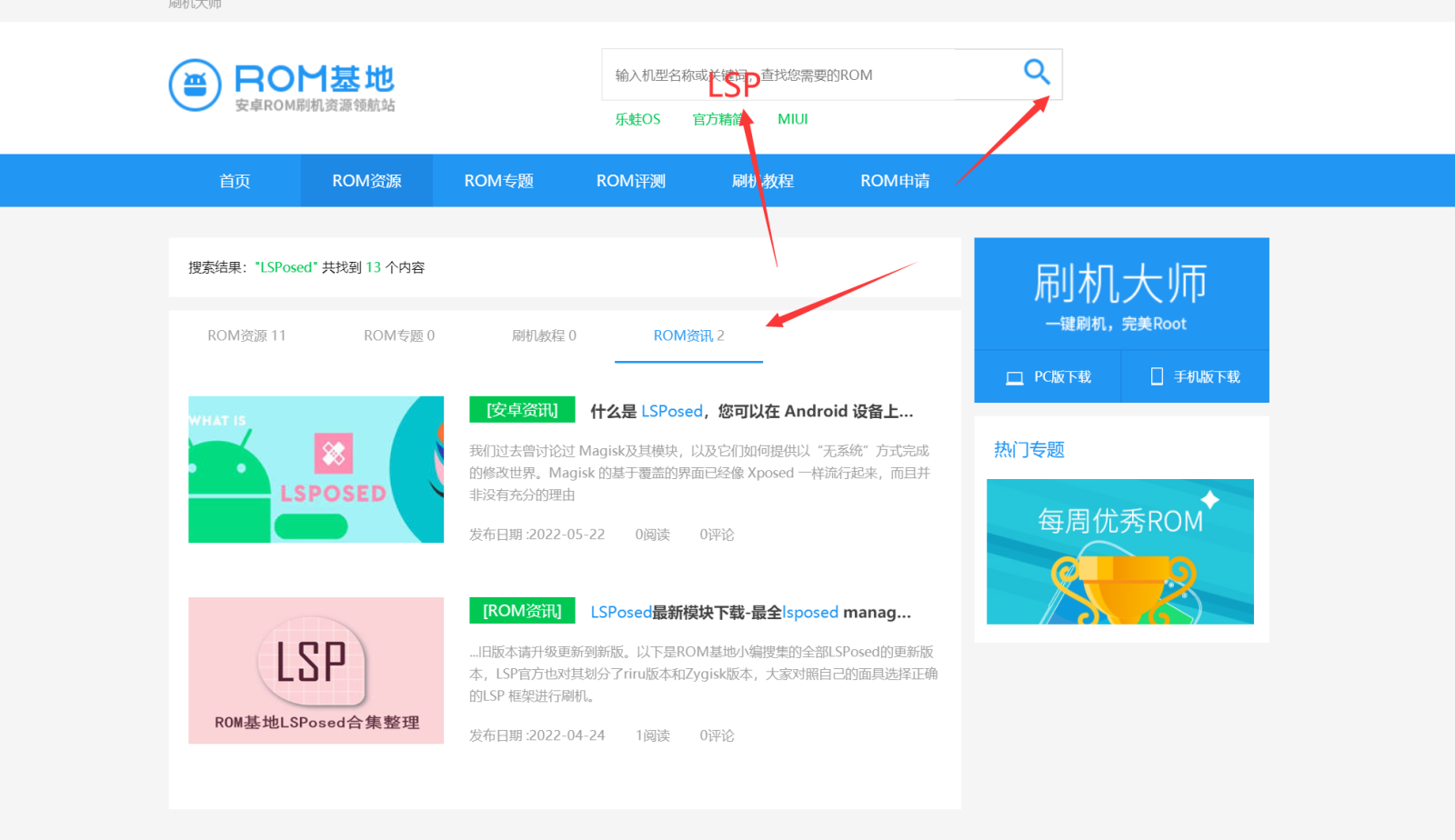Switch to the ROM资源 11 results tab
Image resolution: width=1455 pixels, height=840 pixels.
[246, 335]
